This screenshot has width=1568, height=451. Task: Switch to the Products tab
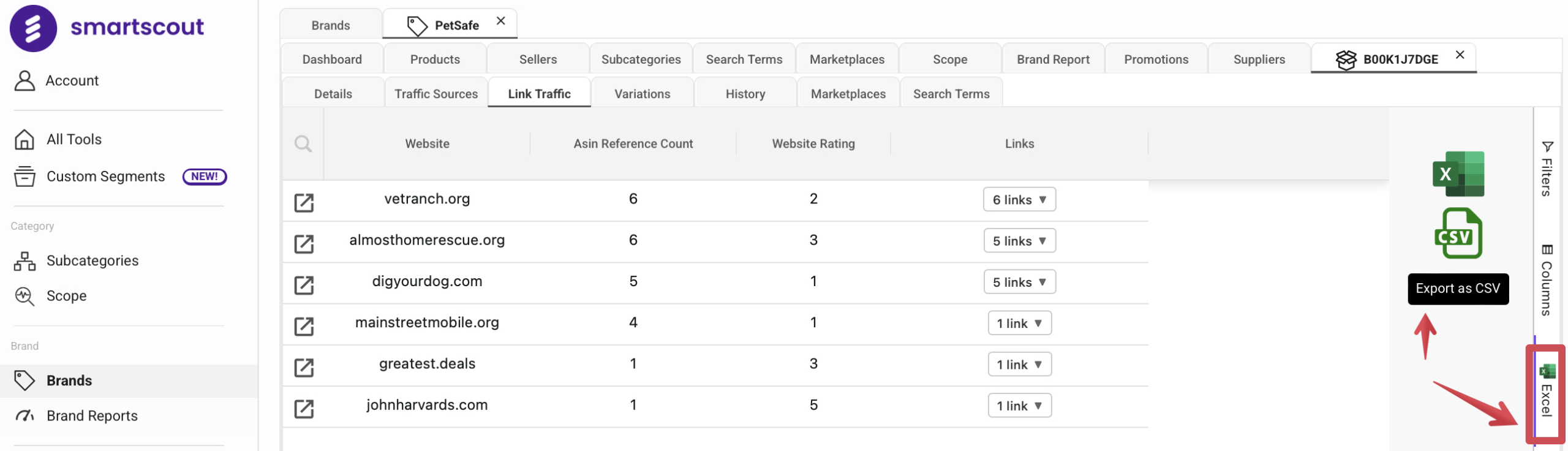[435, 59]
